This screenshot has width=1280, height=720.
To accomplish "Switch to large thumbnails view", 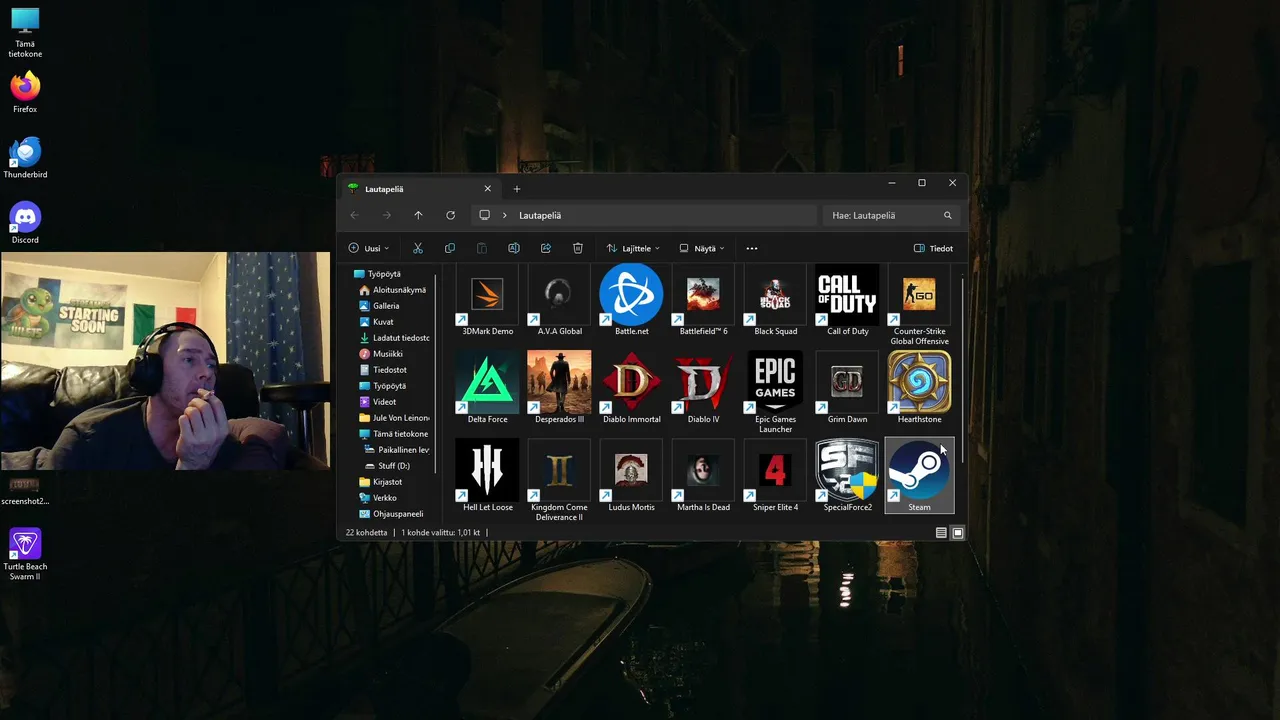I will [x=957, y=533].
